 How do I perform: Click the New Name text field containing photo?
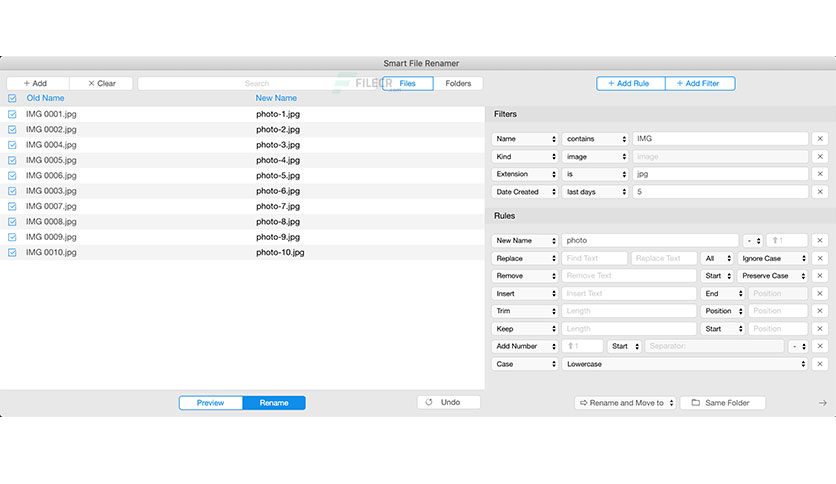click(x=650, y=240)
